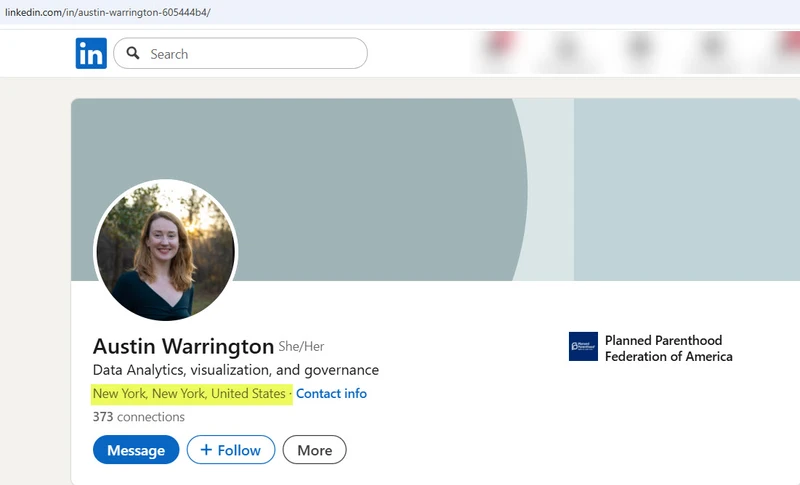Click the plus icon inside Follow

tap(206, 450)
